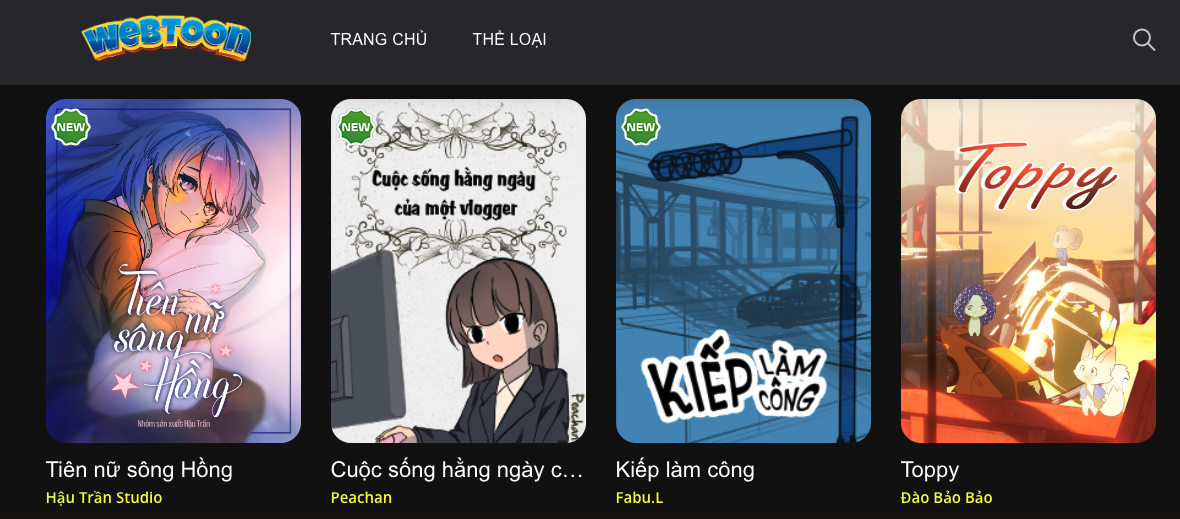View author Hậu Trần Studio
Image resolution: width=1180 pixels, height=519 pixels.
pos(104,498)
